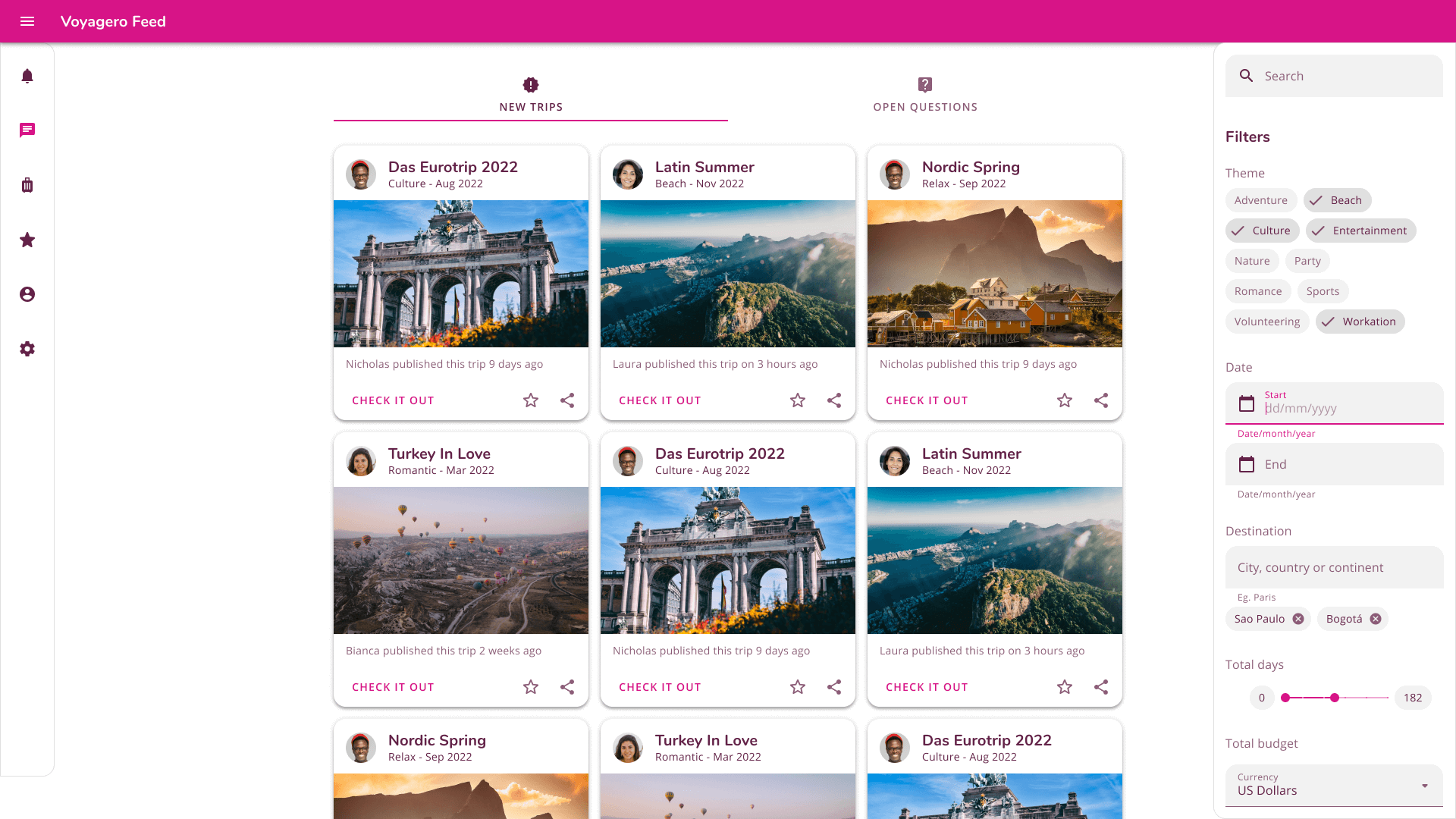This screenshot has height=819, width=1456.
Task: Share the Latin Summer trip
Action: tap(834, 400)
